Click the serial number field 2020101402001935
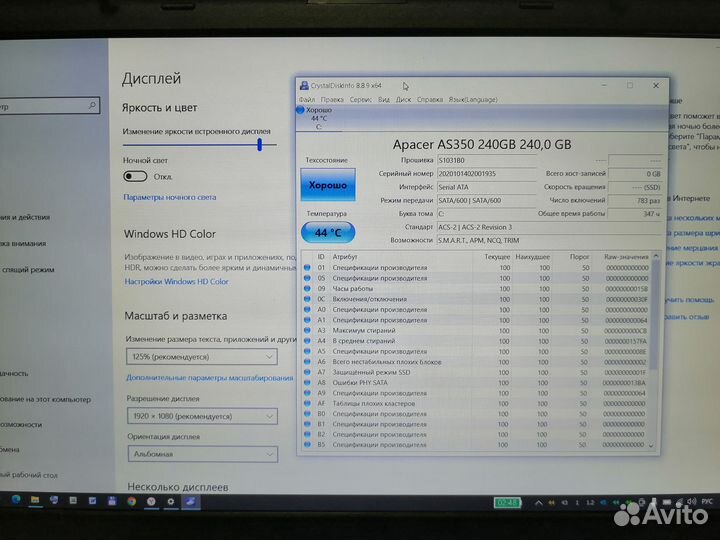Screen dimensions: 720x540 (486, 174)
